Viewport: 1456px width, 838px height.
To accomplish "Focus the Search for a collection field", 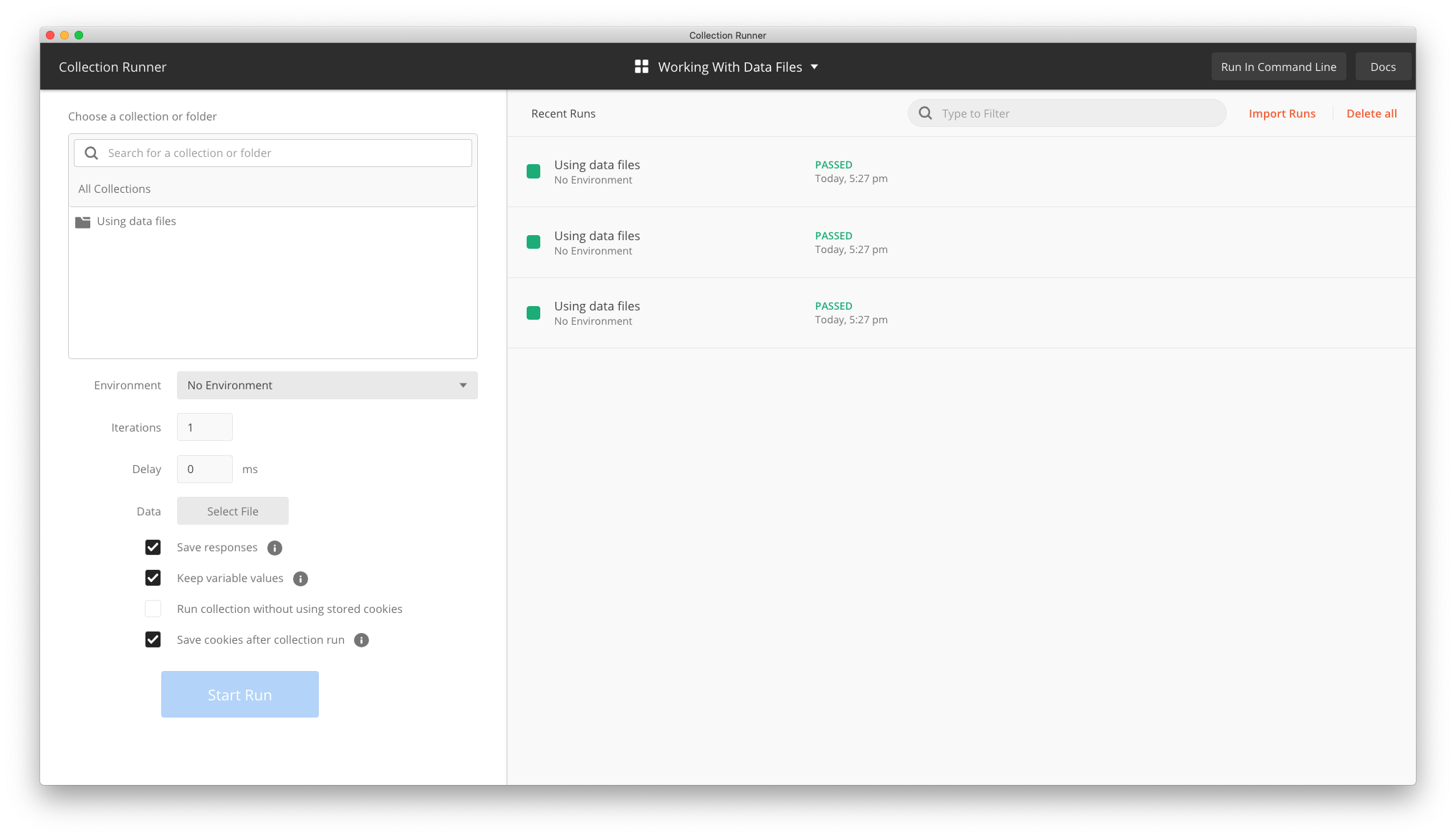I will 273,153.
